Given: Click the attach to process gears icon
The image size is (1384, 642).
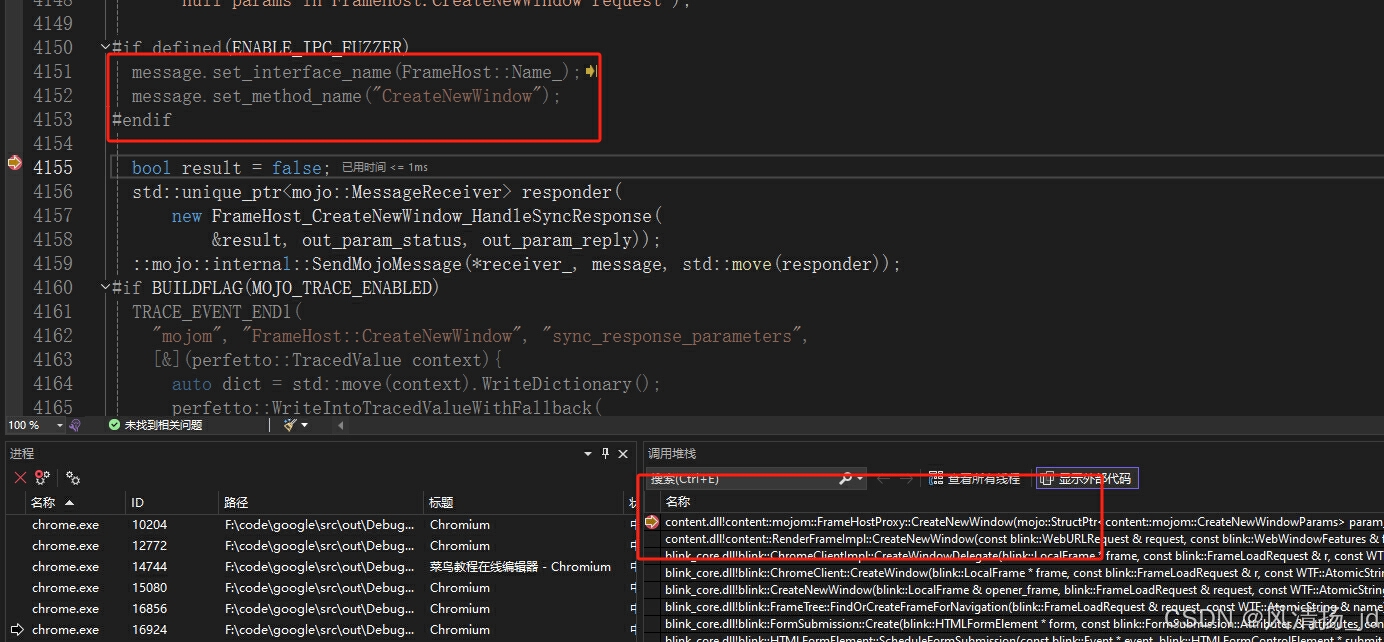Looking at the screenshot, I should [73, 478].
